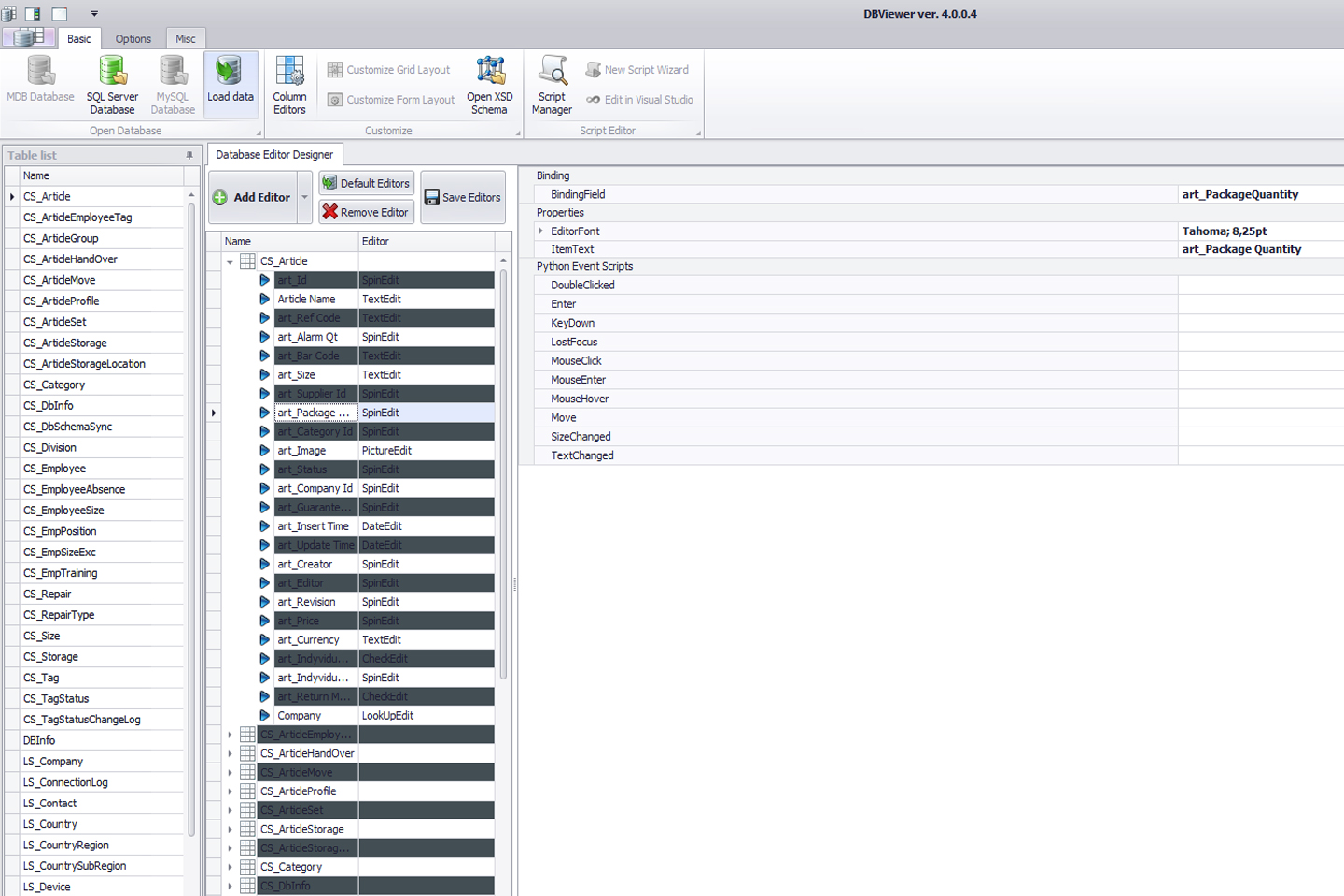
Task: Select CS_TagStatusChangeLog in table list
Action: point(103,720)
